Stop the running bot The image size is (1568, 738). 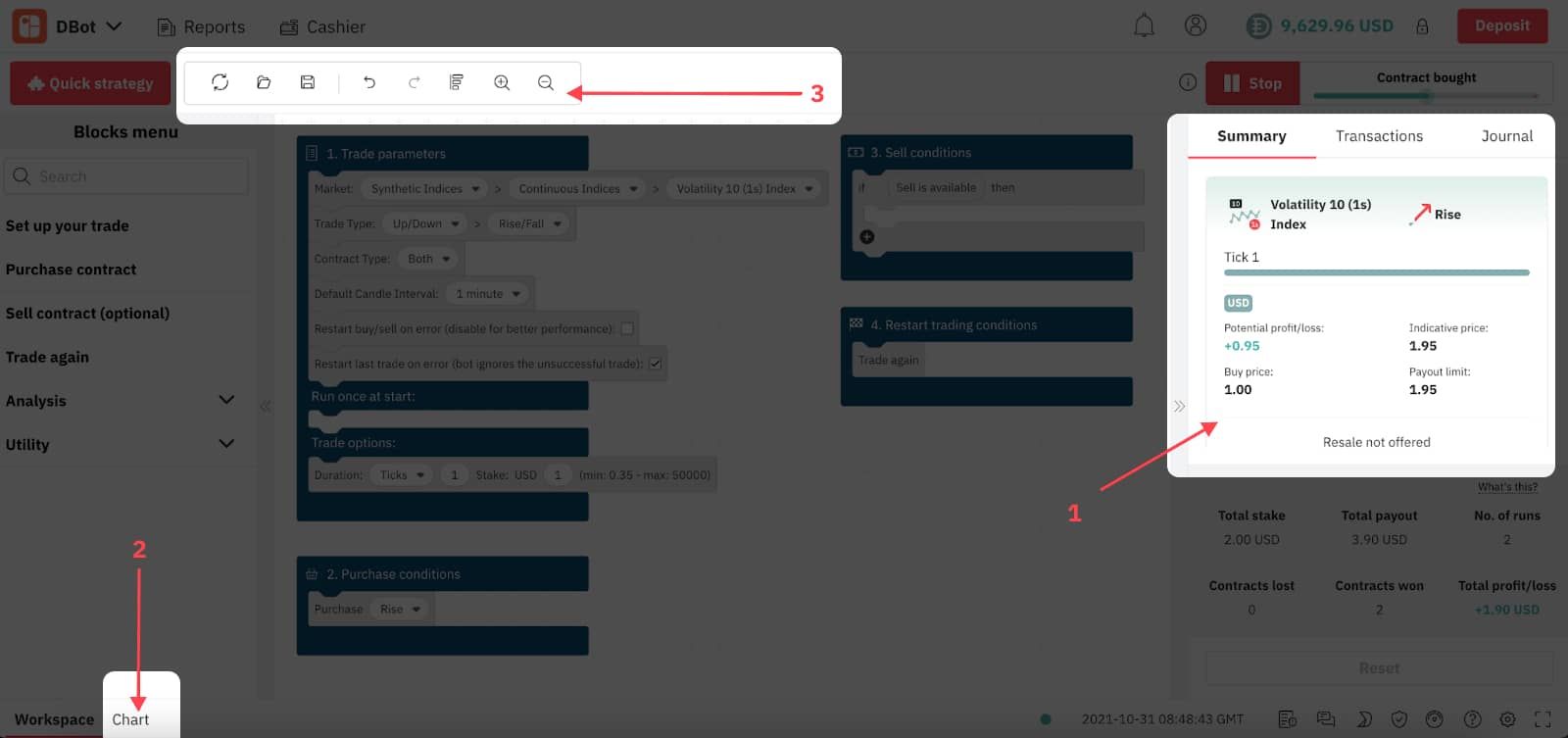tap(1252, 83)
